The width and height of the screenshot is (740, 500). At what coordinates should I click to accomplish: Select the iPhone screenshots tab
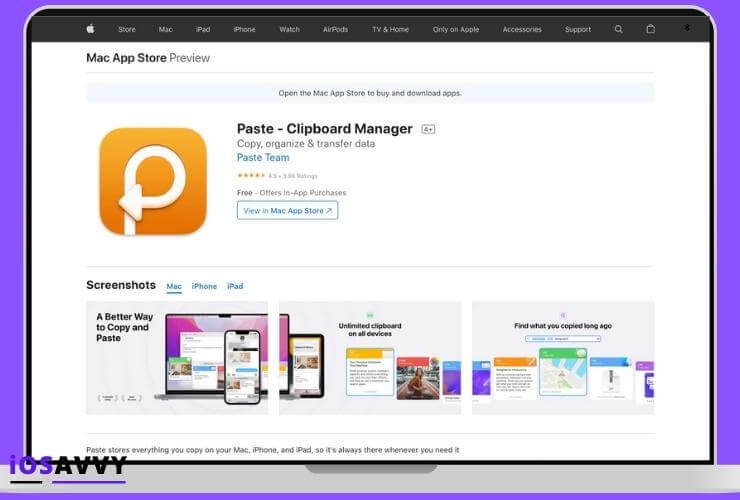[x=204, y=286]
